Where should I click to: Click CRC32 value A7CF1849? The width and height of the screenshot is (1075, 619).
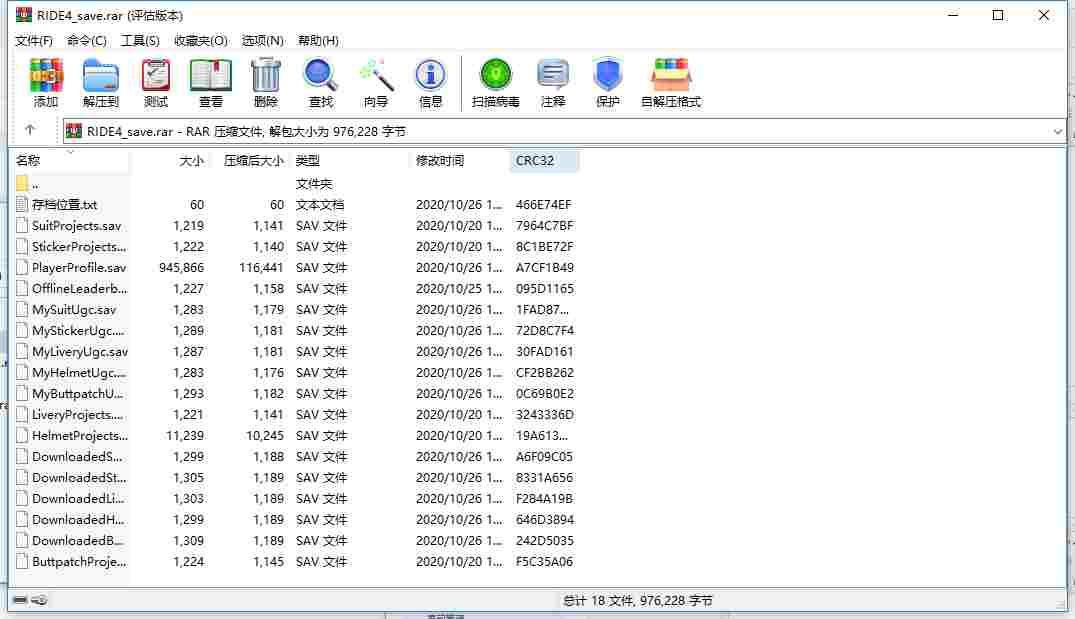[x=544, y=267]
